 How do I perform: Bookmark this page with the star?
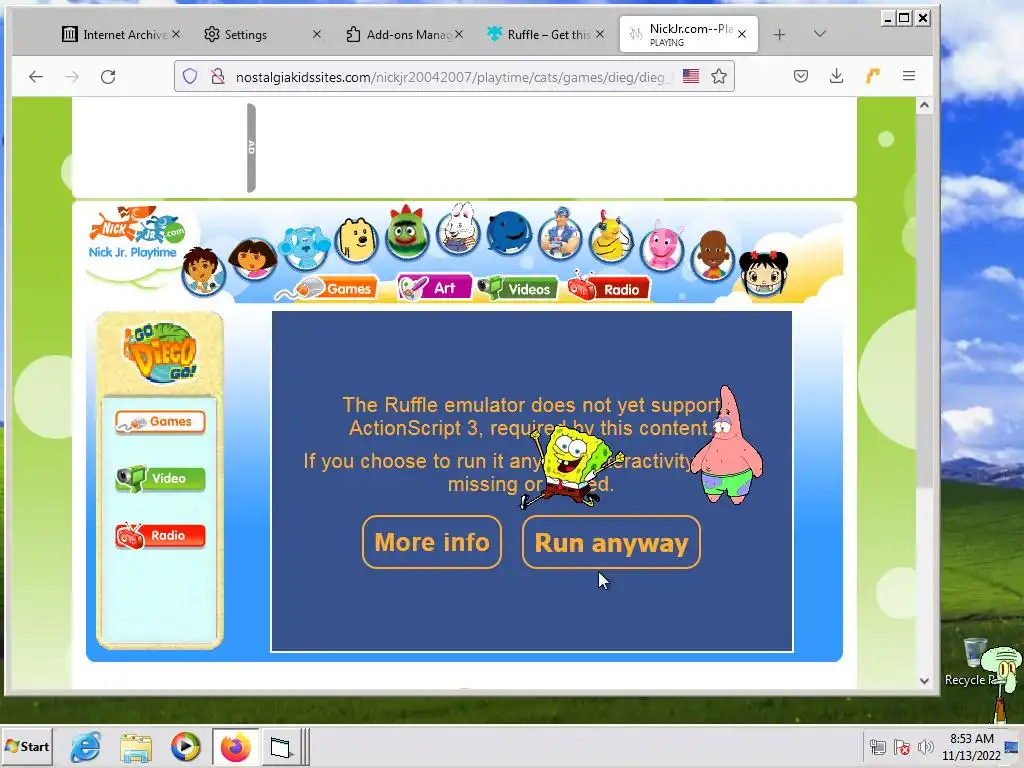719,76
